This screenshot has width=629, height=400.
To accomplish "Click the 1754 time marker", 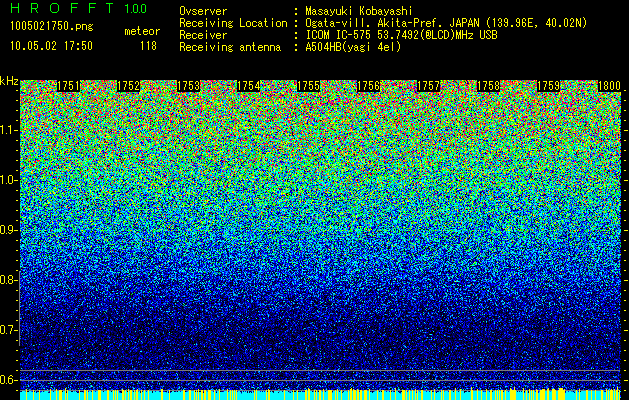I will pos(249,86).
